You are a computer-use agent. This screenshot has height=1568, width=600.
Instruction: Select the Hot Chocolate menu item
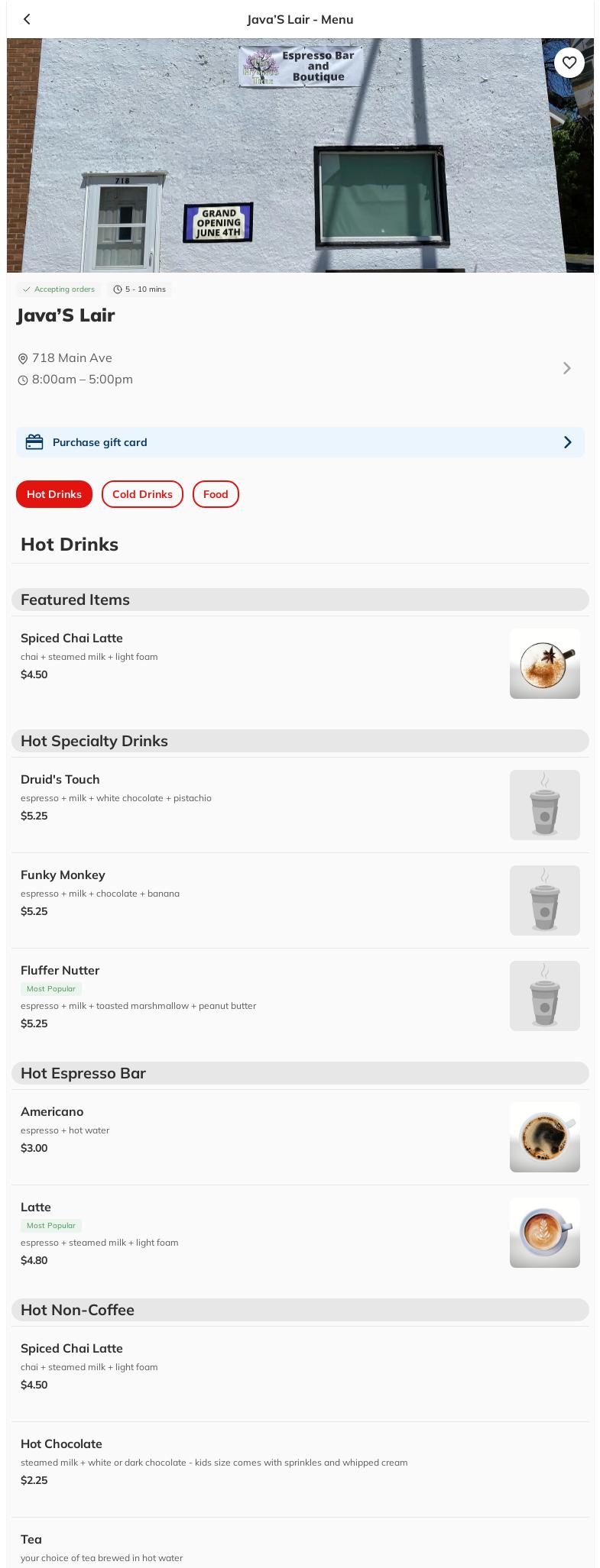coord(61,1444)
